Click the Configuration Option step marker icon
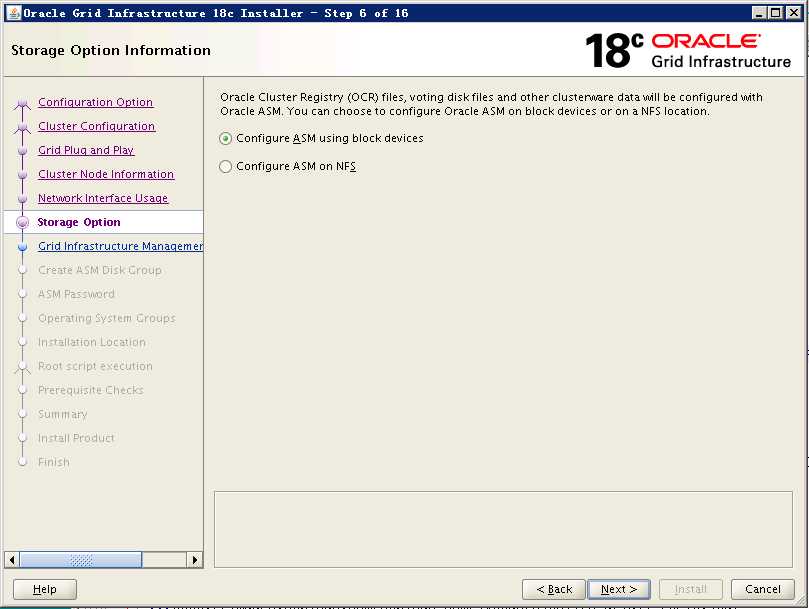The width and height of the screenshot is (809, 609). tap(22, 104)
